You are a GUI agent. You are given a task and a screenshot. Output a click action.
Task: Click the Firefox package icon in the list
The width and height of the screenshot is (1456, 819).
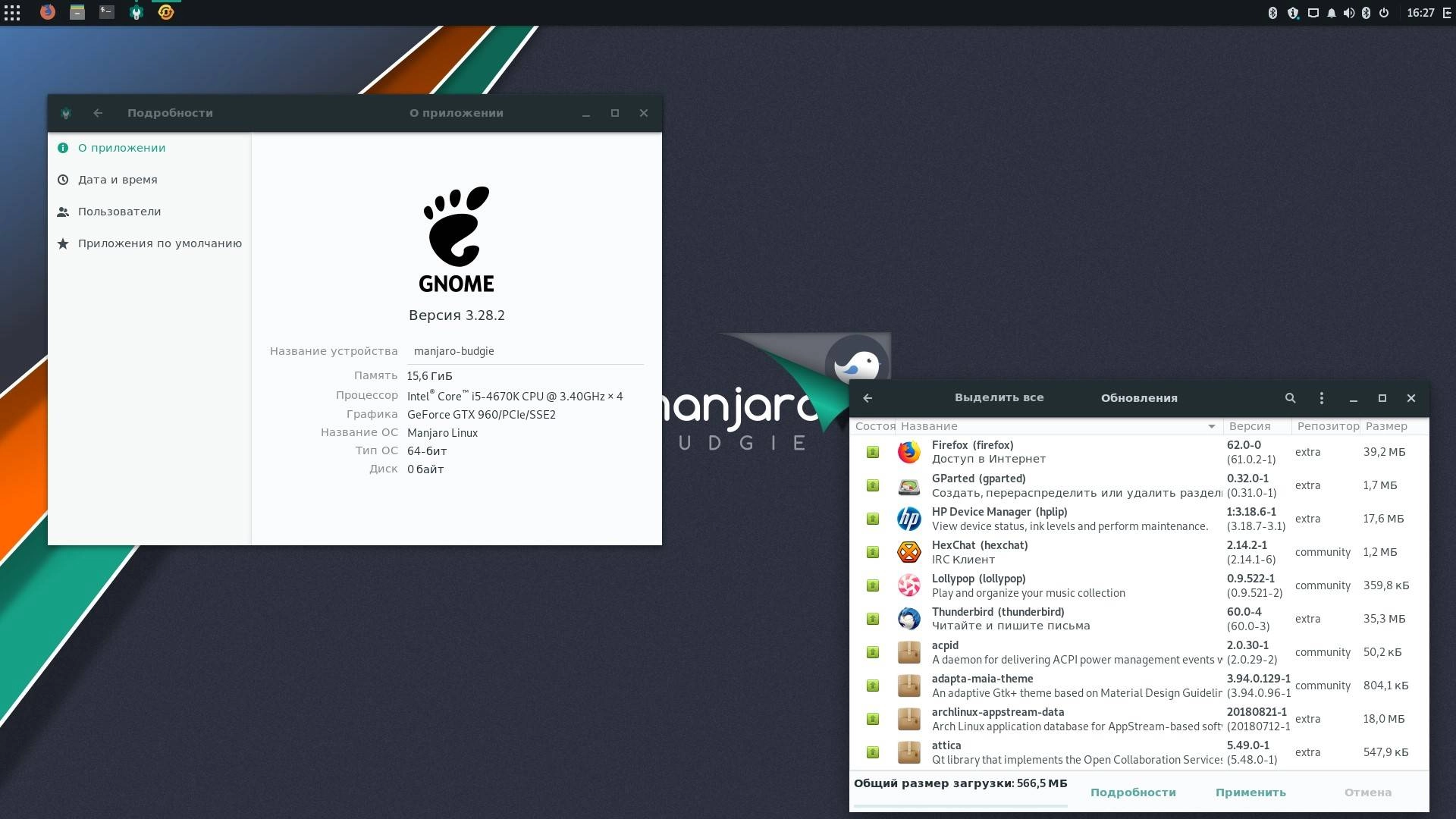908,452
